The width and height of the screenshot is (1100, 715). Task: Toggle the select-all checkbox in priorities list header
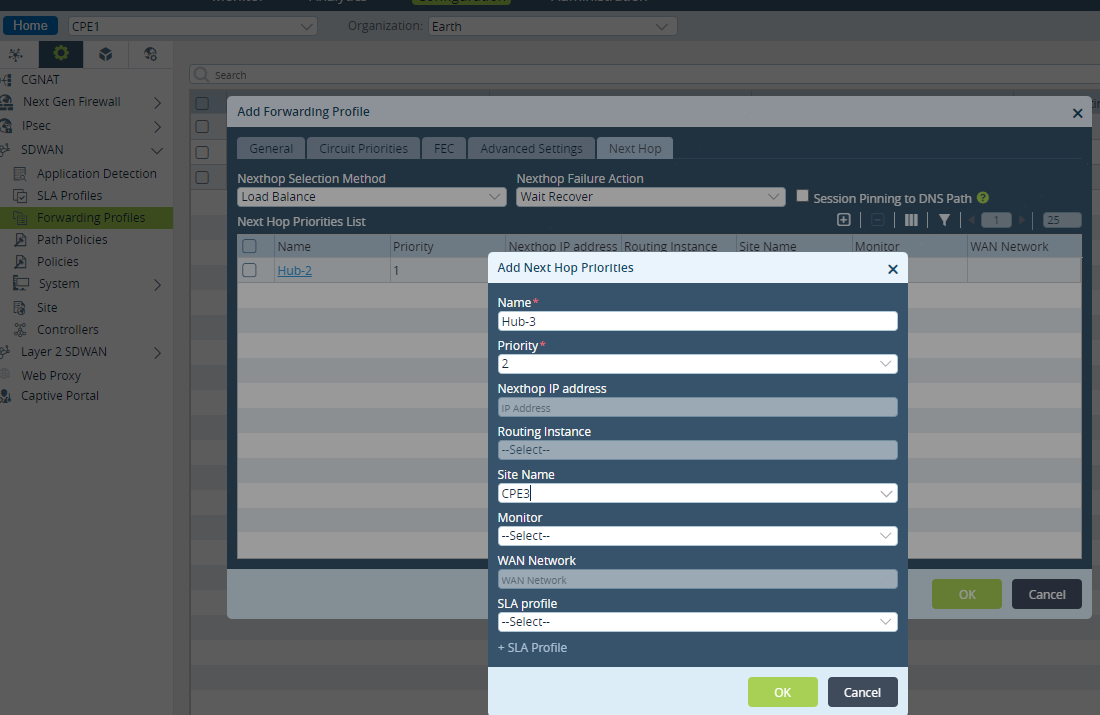249,246
